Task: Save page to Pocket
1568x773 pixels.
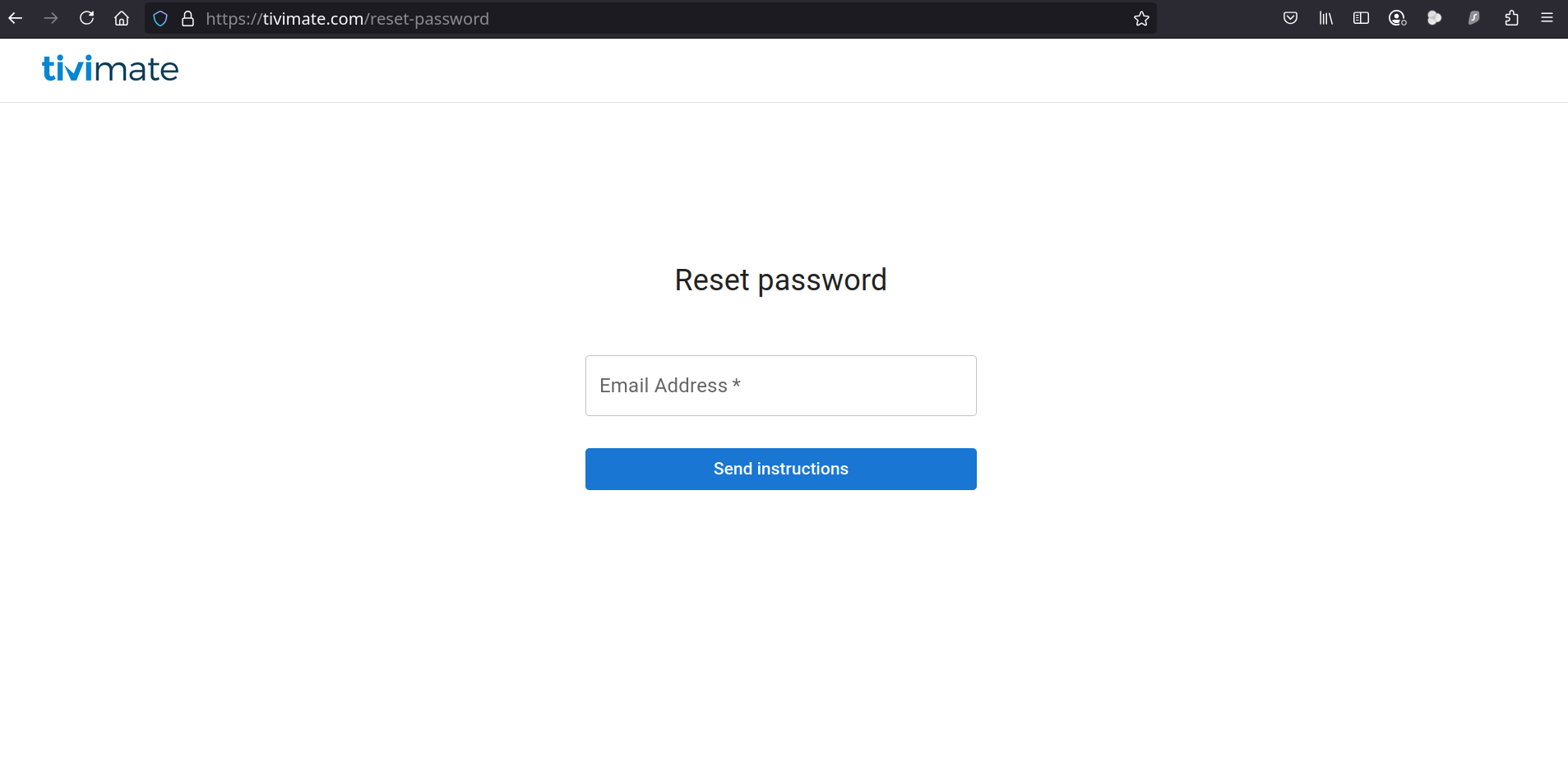Action: (1290, 18)
